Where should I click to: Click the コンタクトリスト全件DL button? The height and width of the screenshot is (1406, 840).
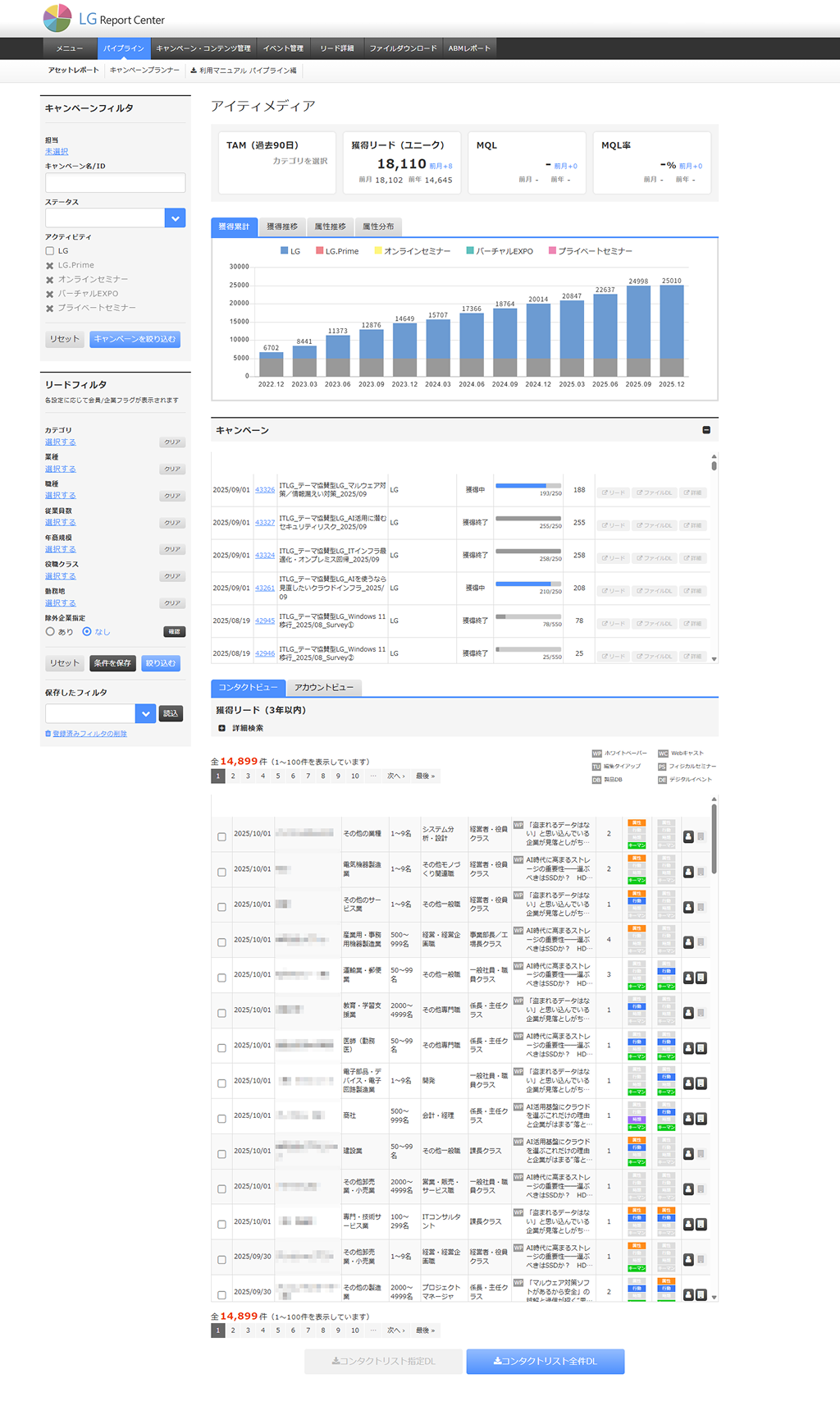point(545,1361)
